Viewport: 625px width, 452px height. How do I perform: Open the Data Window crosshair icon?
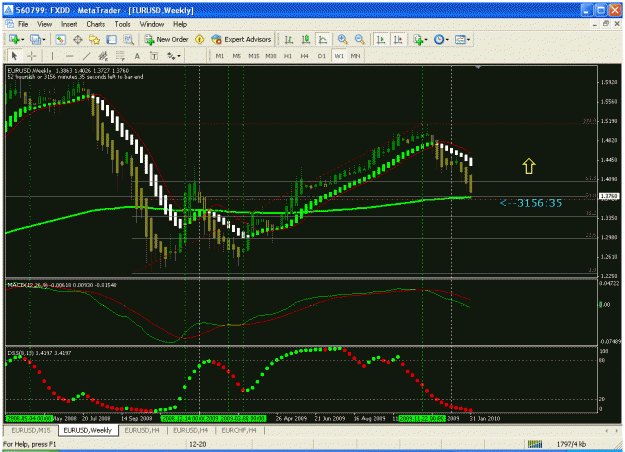coord(78,39)
